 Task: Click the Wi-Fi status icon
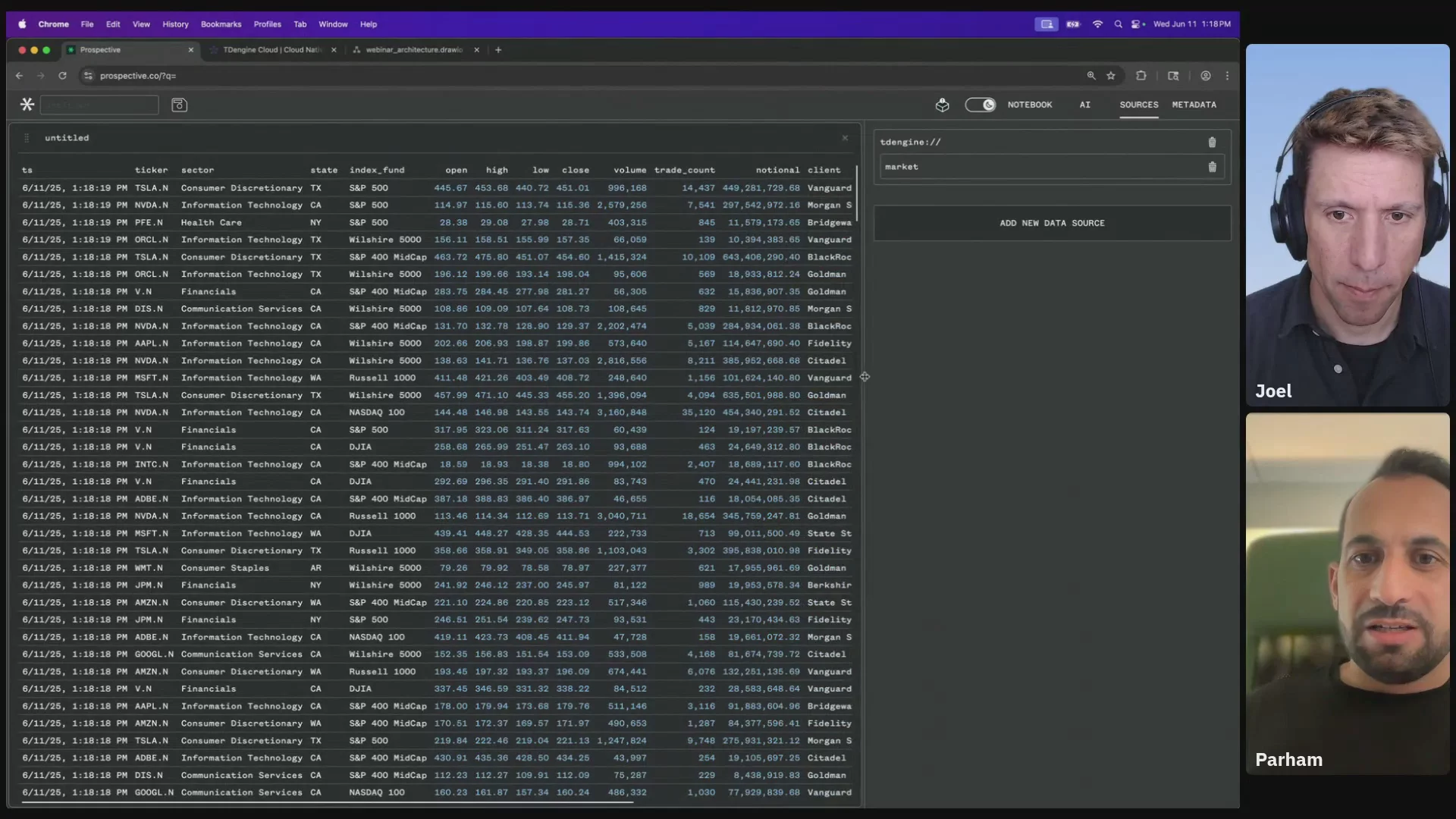click(x=1097, y=24)
